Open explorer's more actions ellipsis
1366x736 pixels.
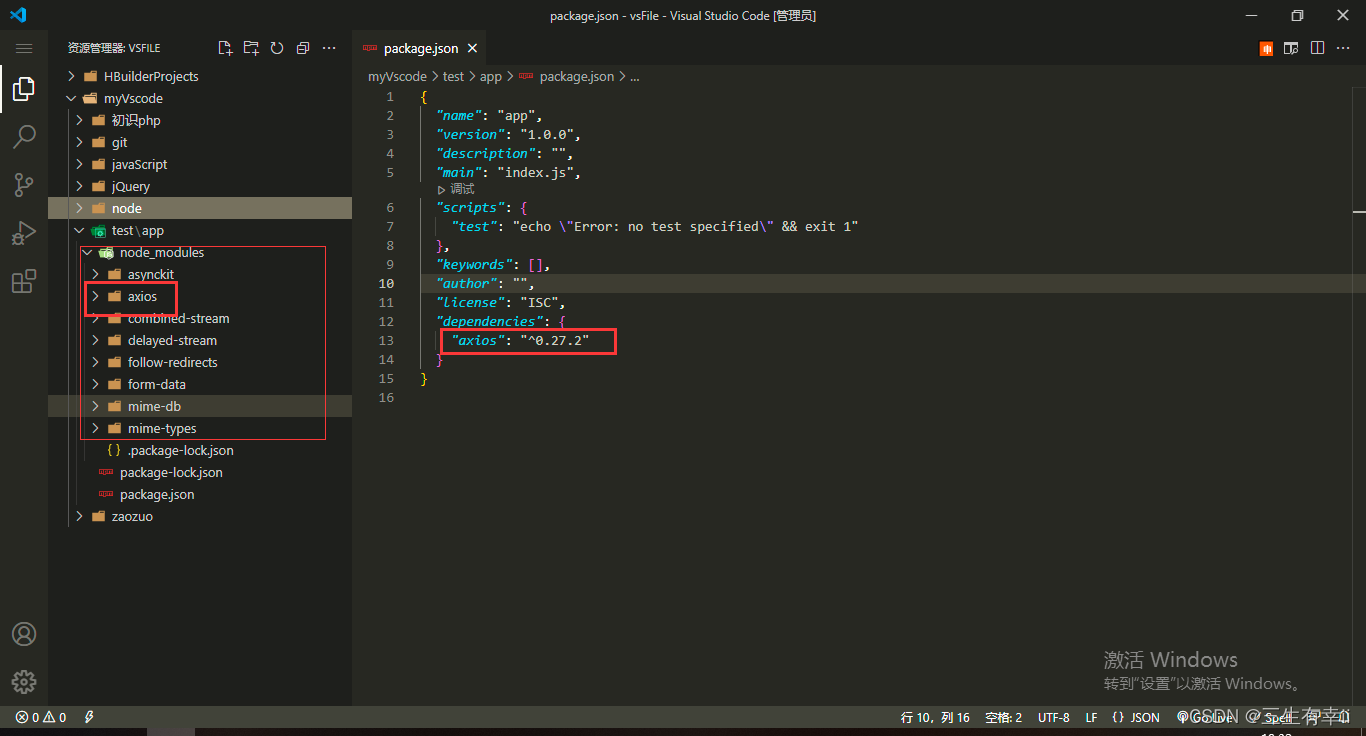329,48
